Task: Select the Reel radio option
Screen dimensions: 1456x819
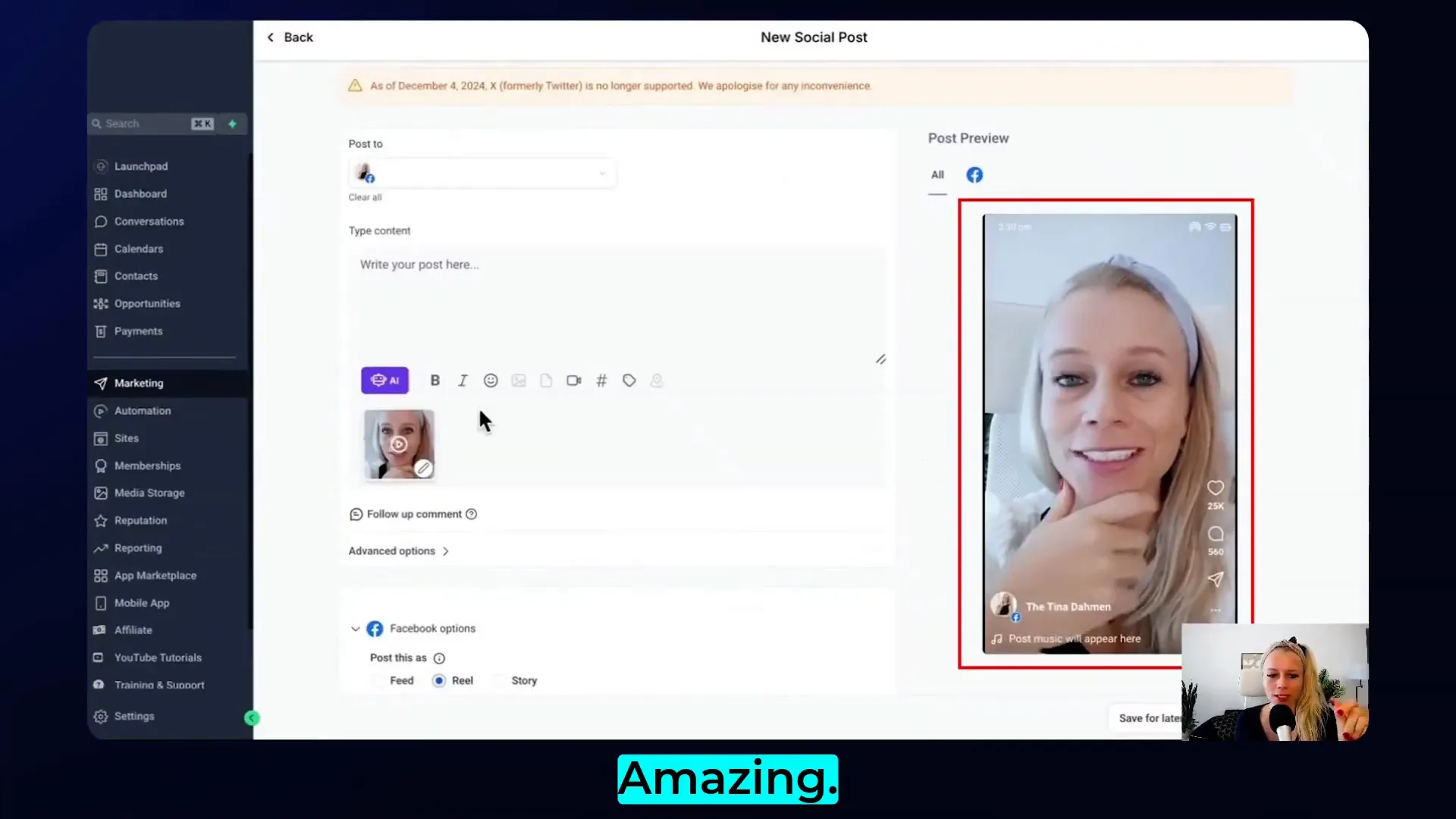Action: pyautogui.click(x=439, y=681)
